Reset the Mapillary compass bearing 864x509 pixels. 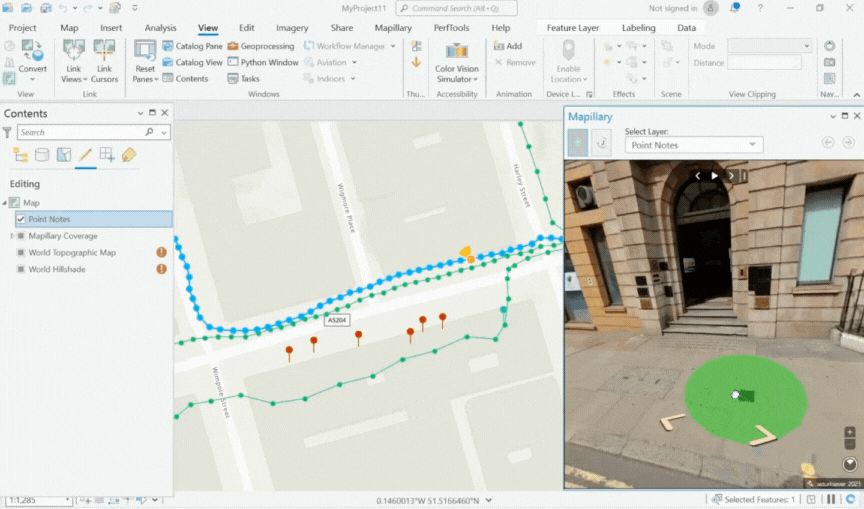point(850,464)
